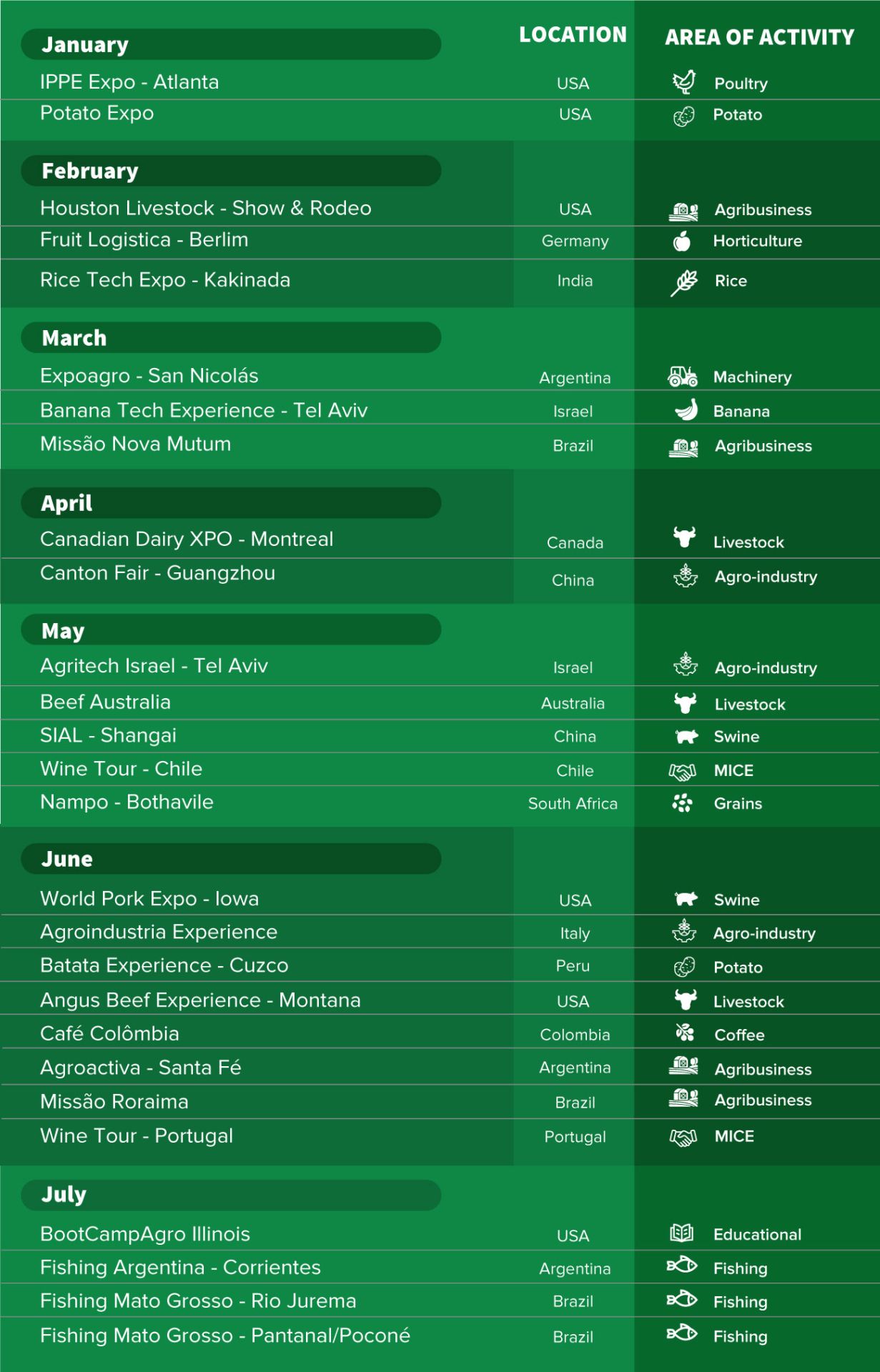Open Banana Tech Experience - Tel Aviv
Viewport: 880px width, 1372px height.
tap(204, 410)
